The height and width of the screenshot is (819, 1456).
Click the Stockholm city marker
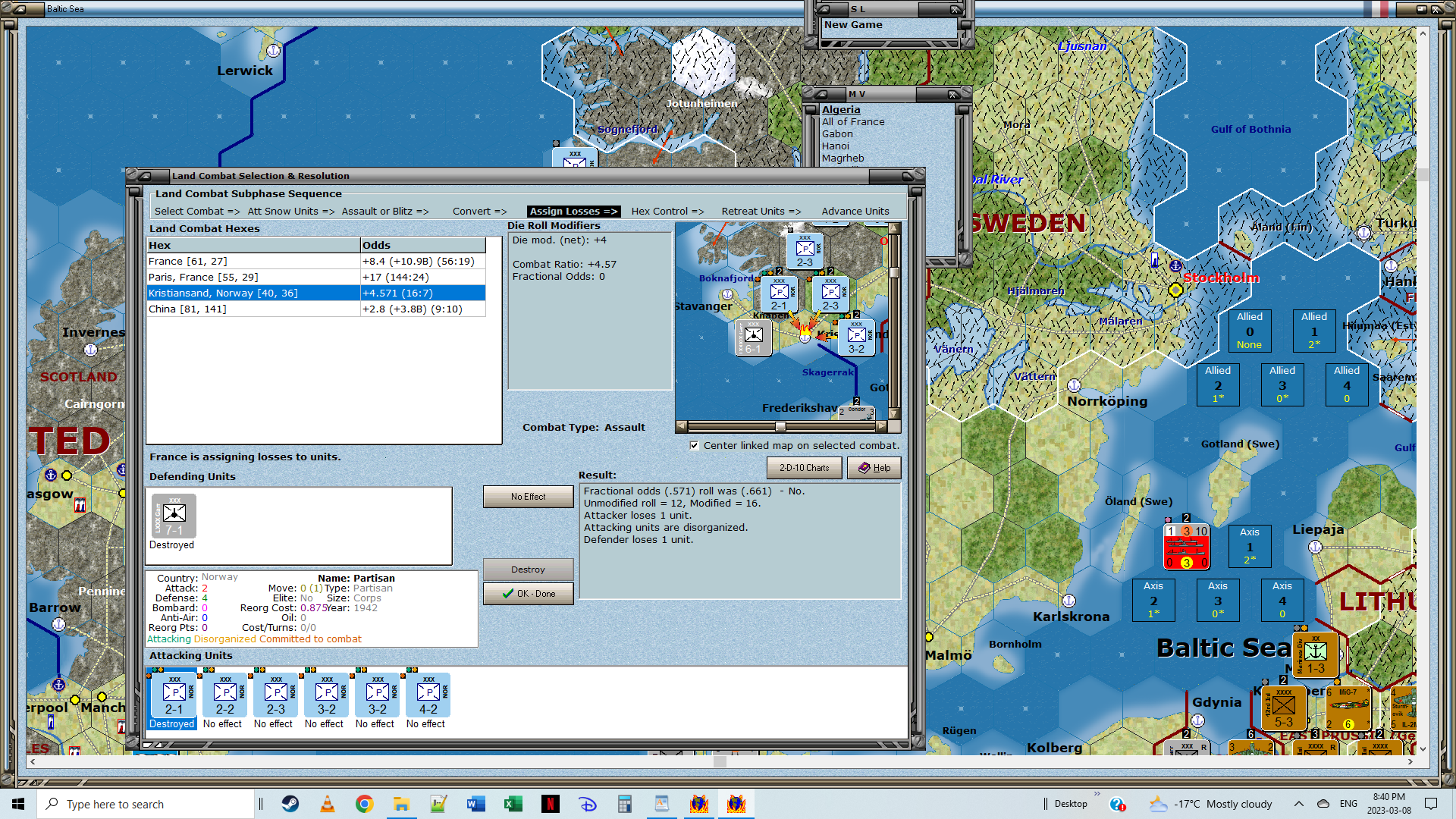coord(1175,290)
